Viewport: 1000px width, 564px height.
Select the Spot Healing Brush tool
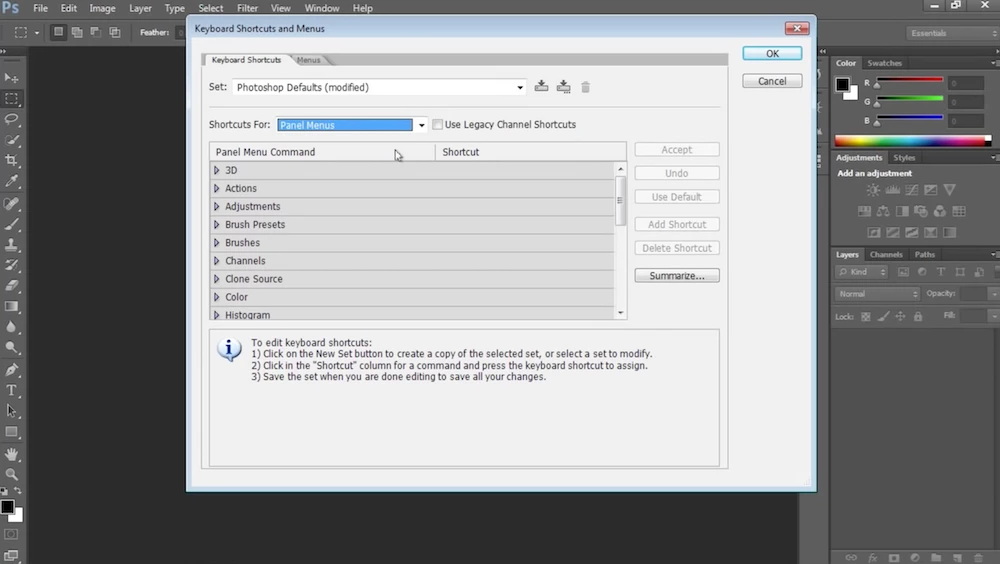tap(11, 204)
